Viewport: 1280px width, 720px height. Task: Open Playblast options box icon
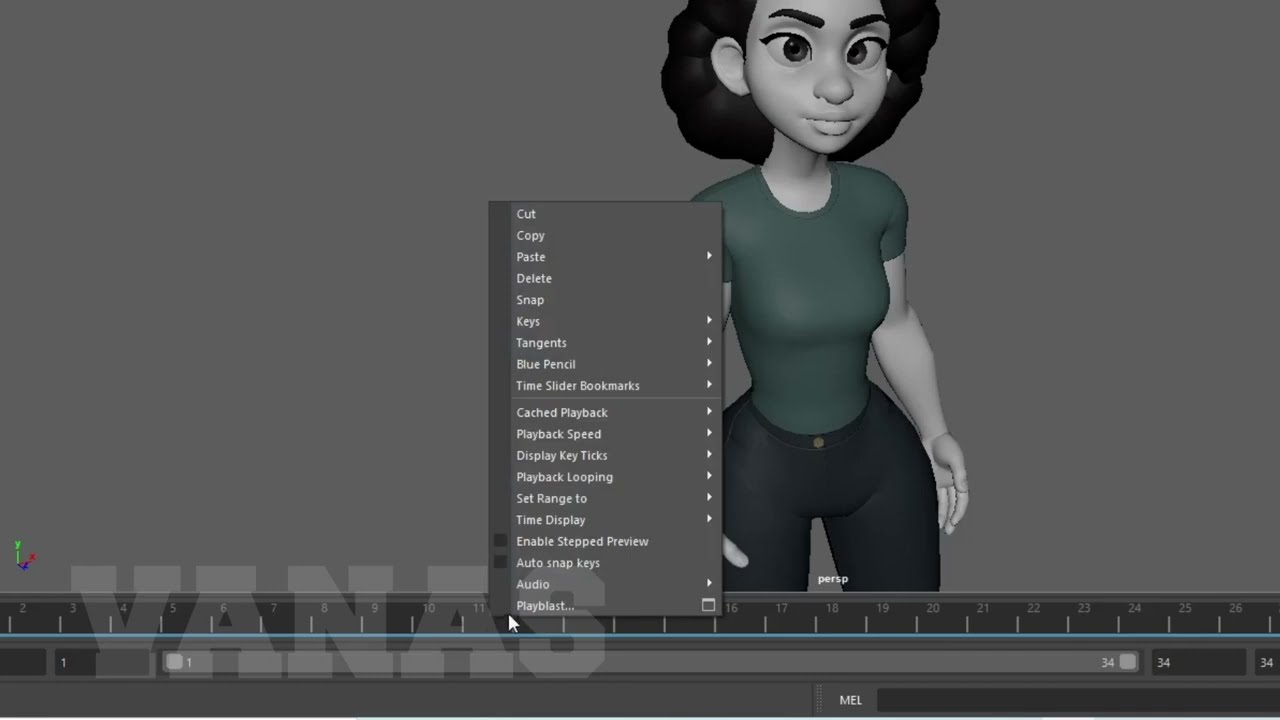(x=708, y=606)
